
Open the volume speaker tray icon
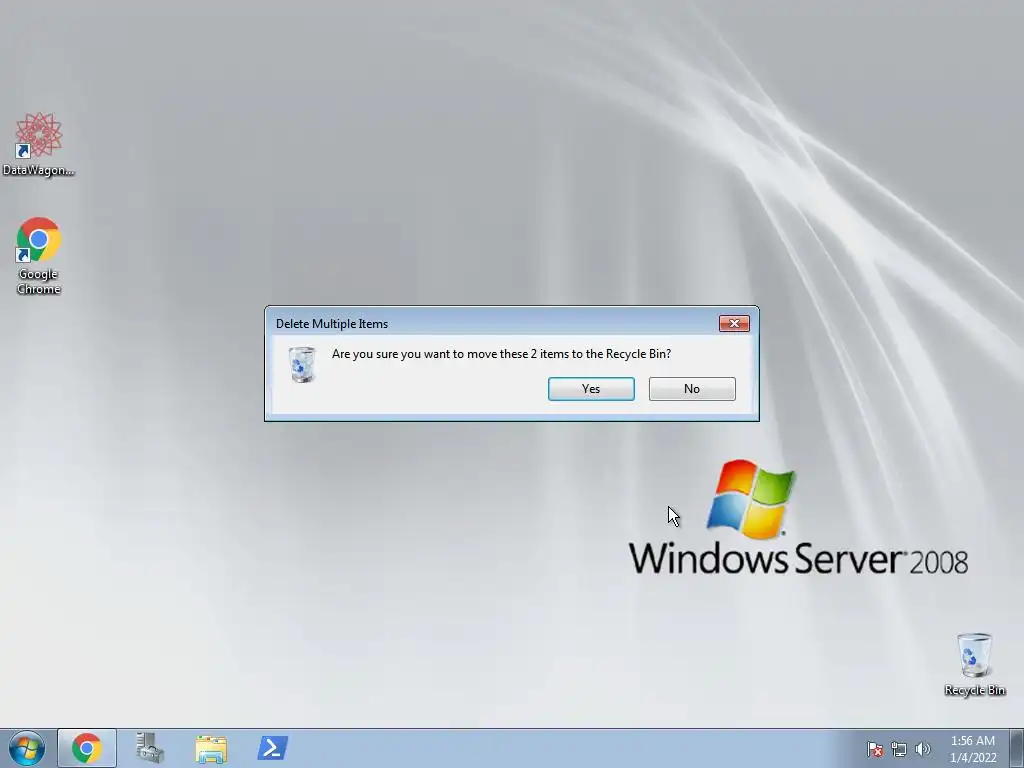tap(922, 749)
